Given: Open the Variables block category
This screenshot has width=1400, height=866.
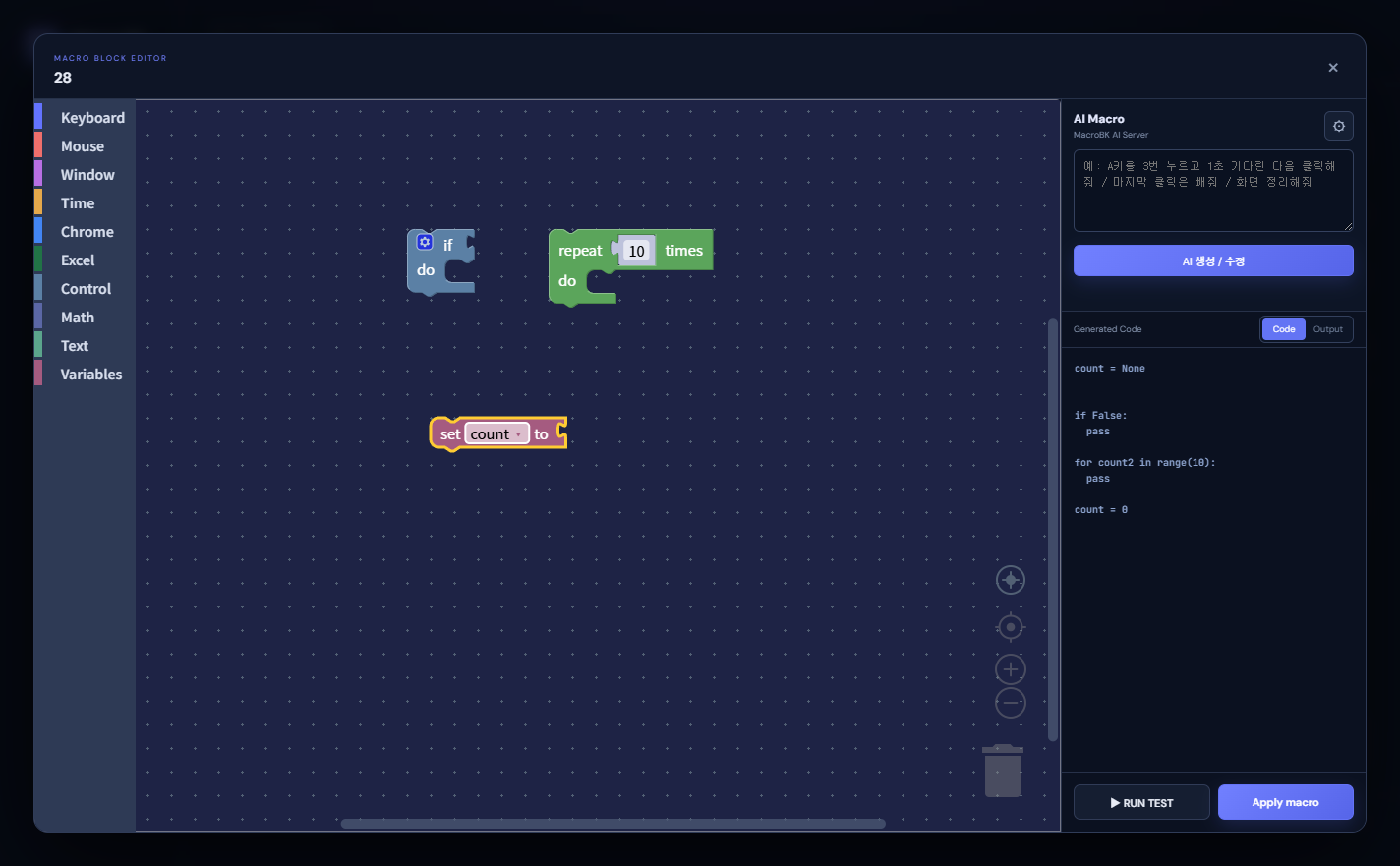Looking at the screenshot, I should 85,375.
